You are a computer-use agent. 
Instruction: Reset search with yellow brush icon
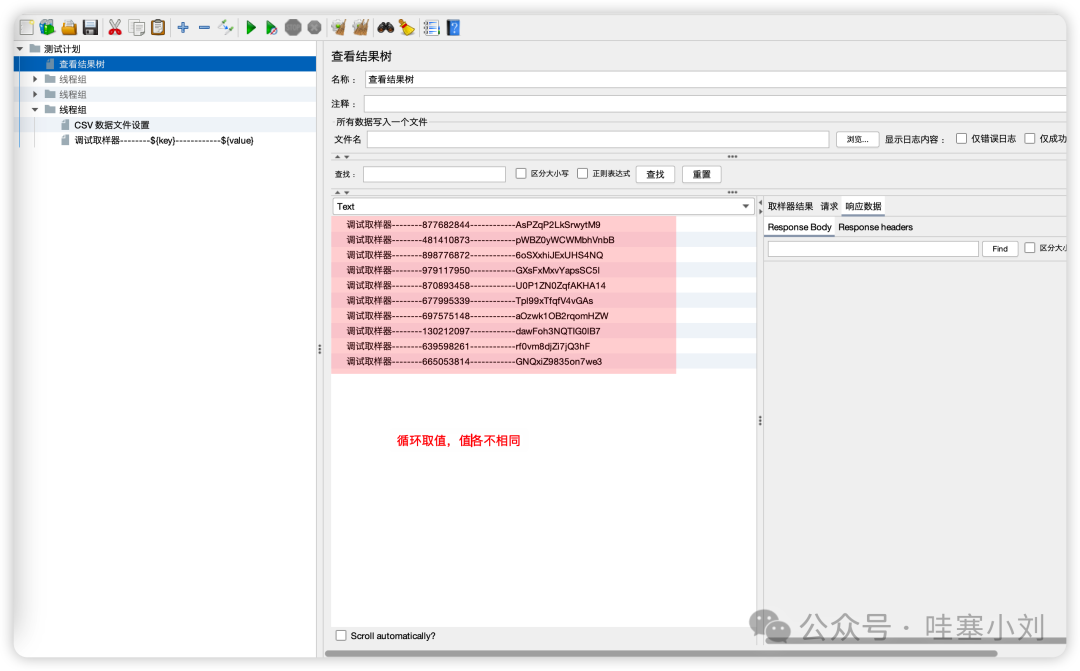407,28
